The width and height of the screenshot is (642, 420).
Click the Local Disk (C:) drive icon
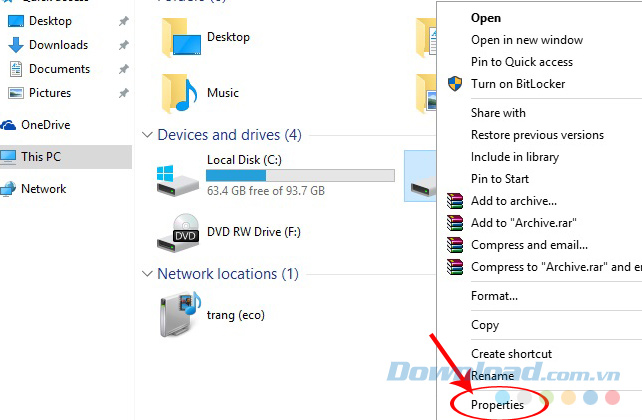pos(178,181)
